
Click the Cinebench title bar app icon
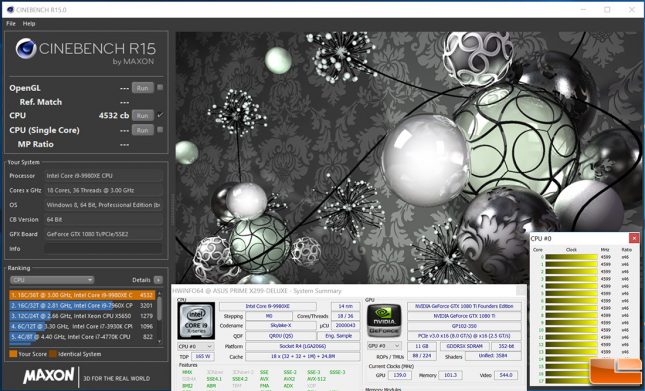[10, 9]
